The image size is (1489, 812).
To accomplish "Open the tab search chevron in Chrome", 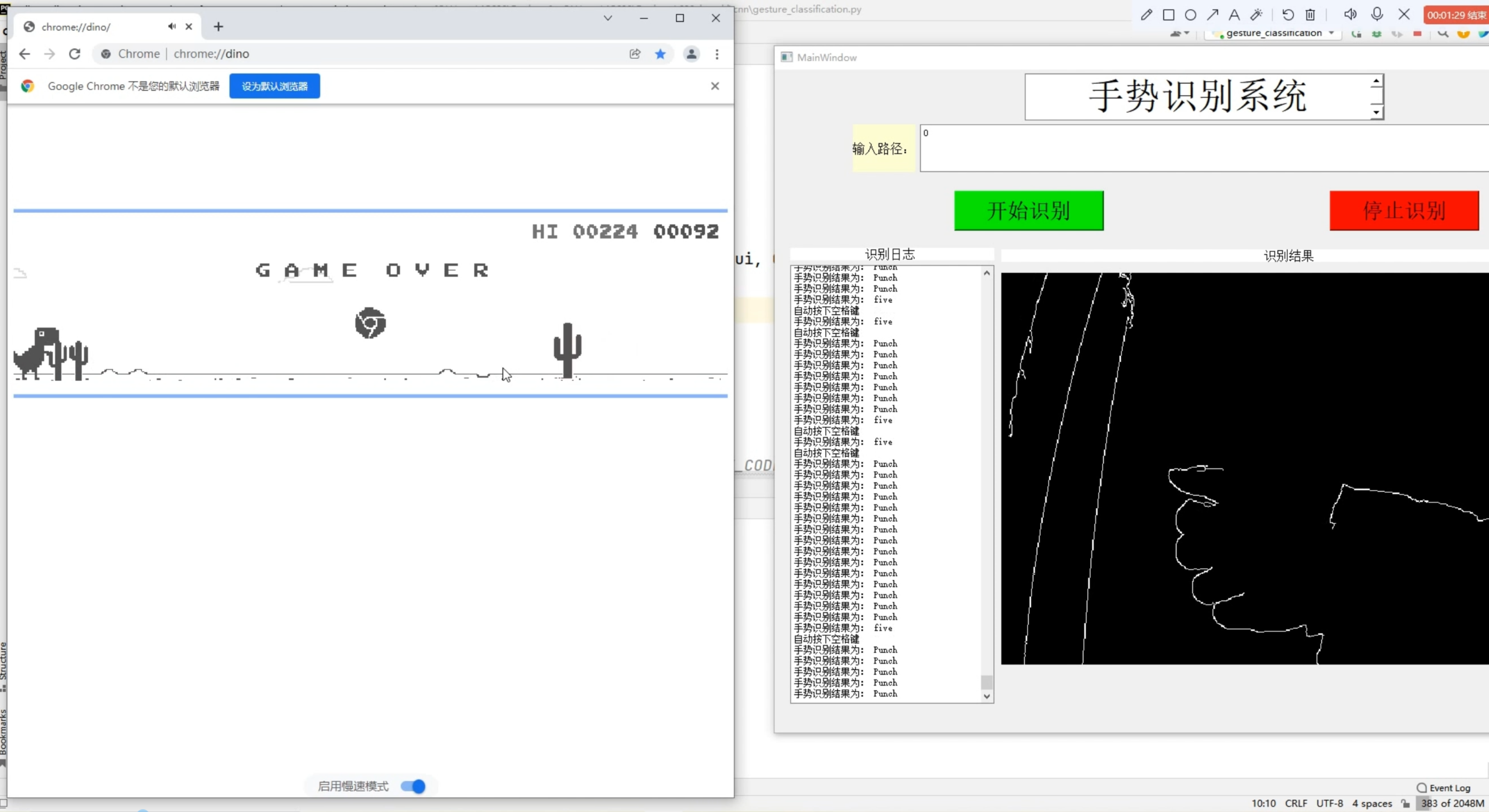I will [x=608, y=18].
